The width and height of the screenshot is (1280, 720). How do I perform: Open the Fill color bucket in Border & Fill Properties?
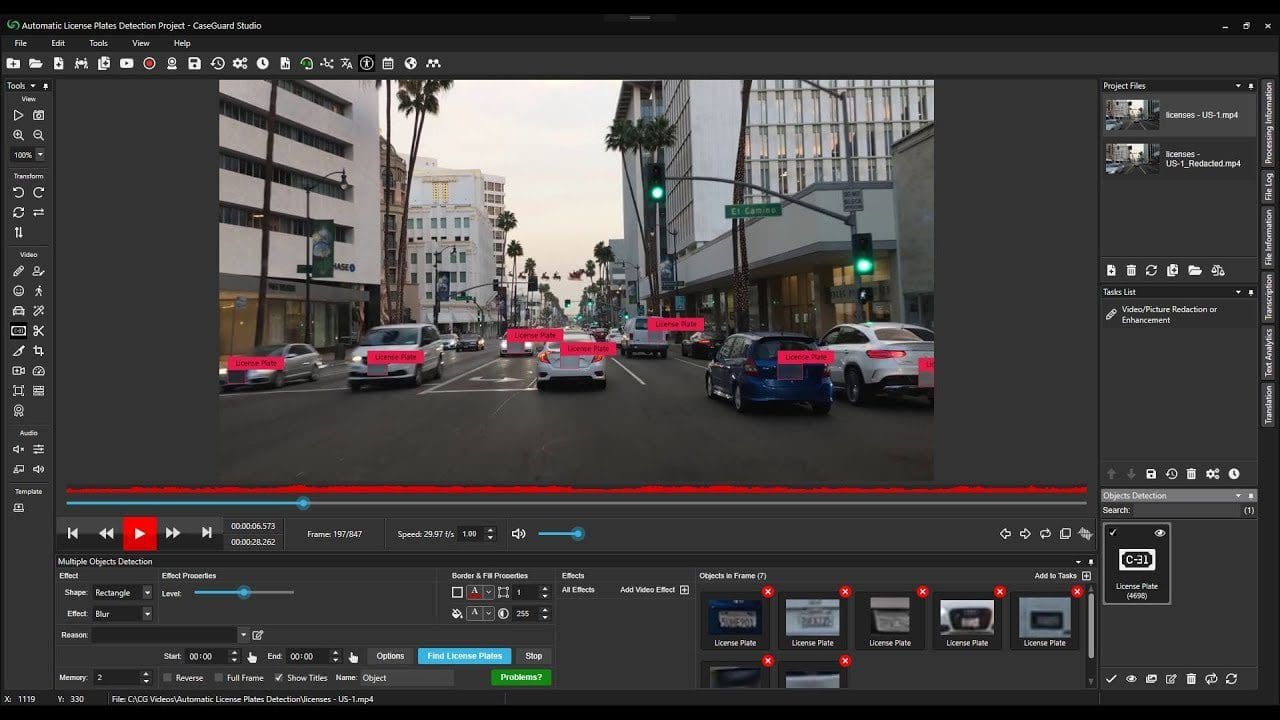[x=458, y=611]
